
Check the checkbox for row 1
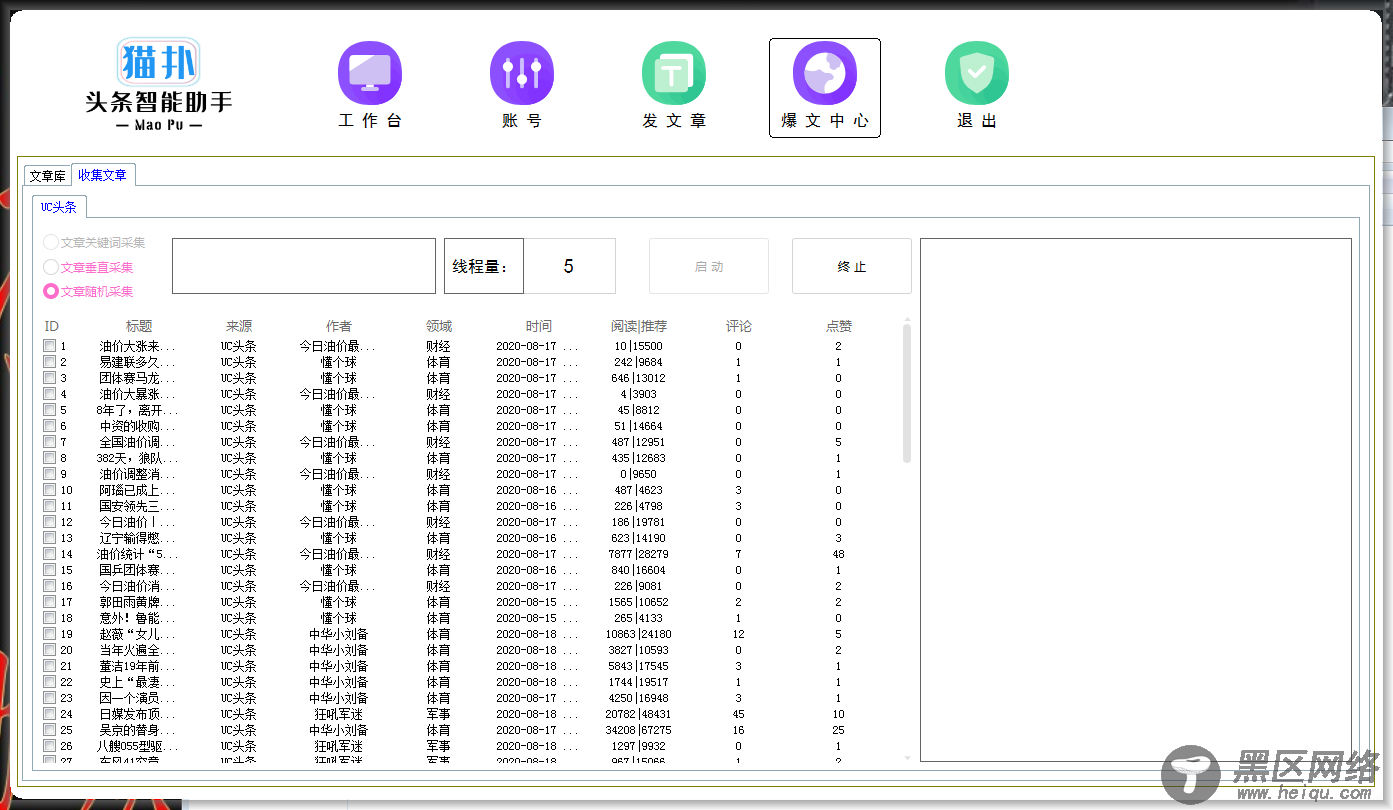tap(49, 346)
